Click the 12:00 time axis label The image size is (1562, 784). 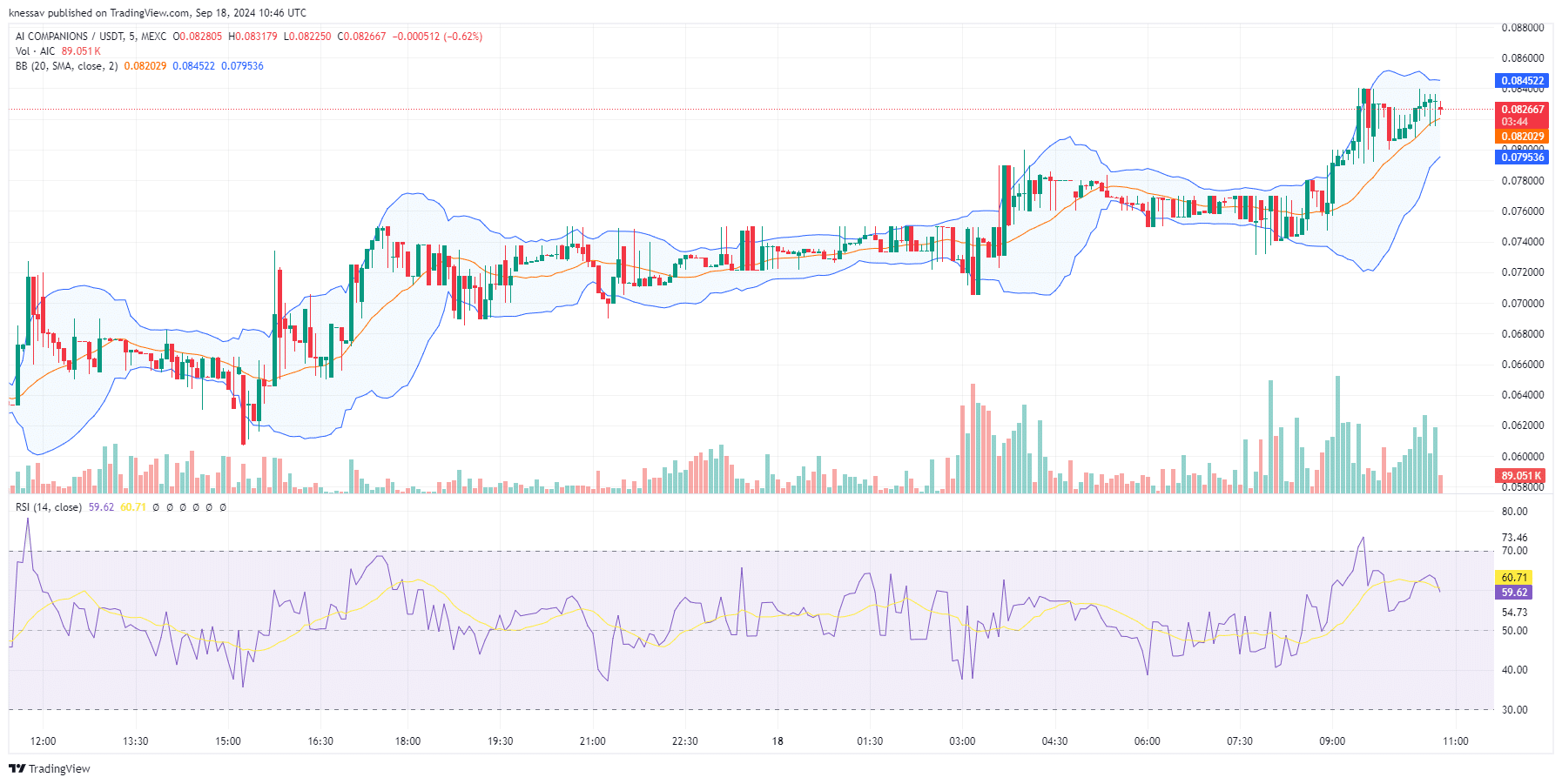click(x=43, y=741)
